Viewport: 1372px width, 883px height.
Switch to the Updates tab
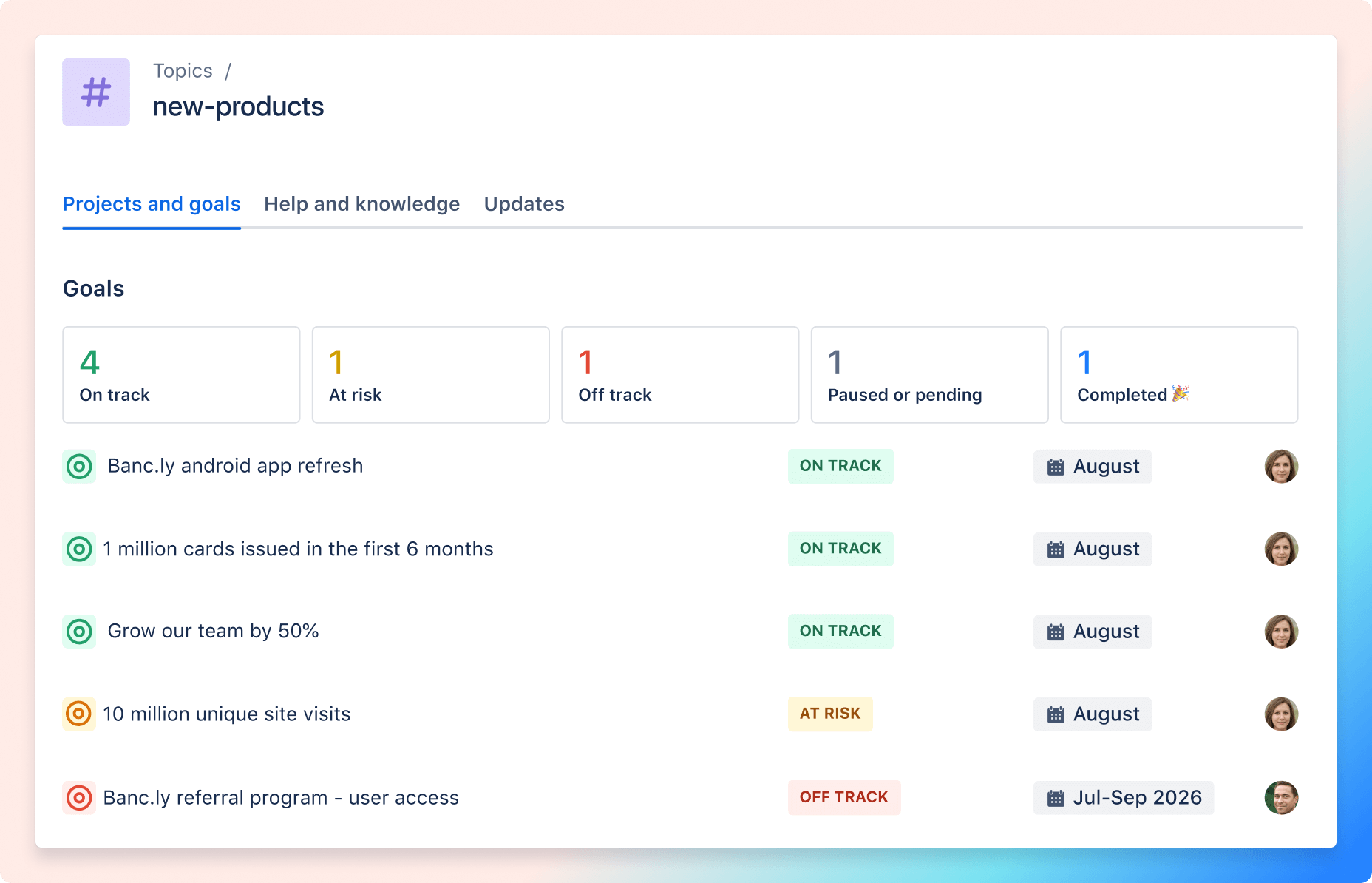coord(523,204)
